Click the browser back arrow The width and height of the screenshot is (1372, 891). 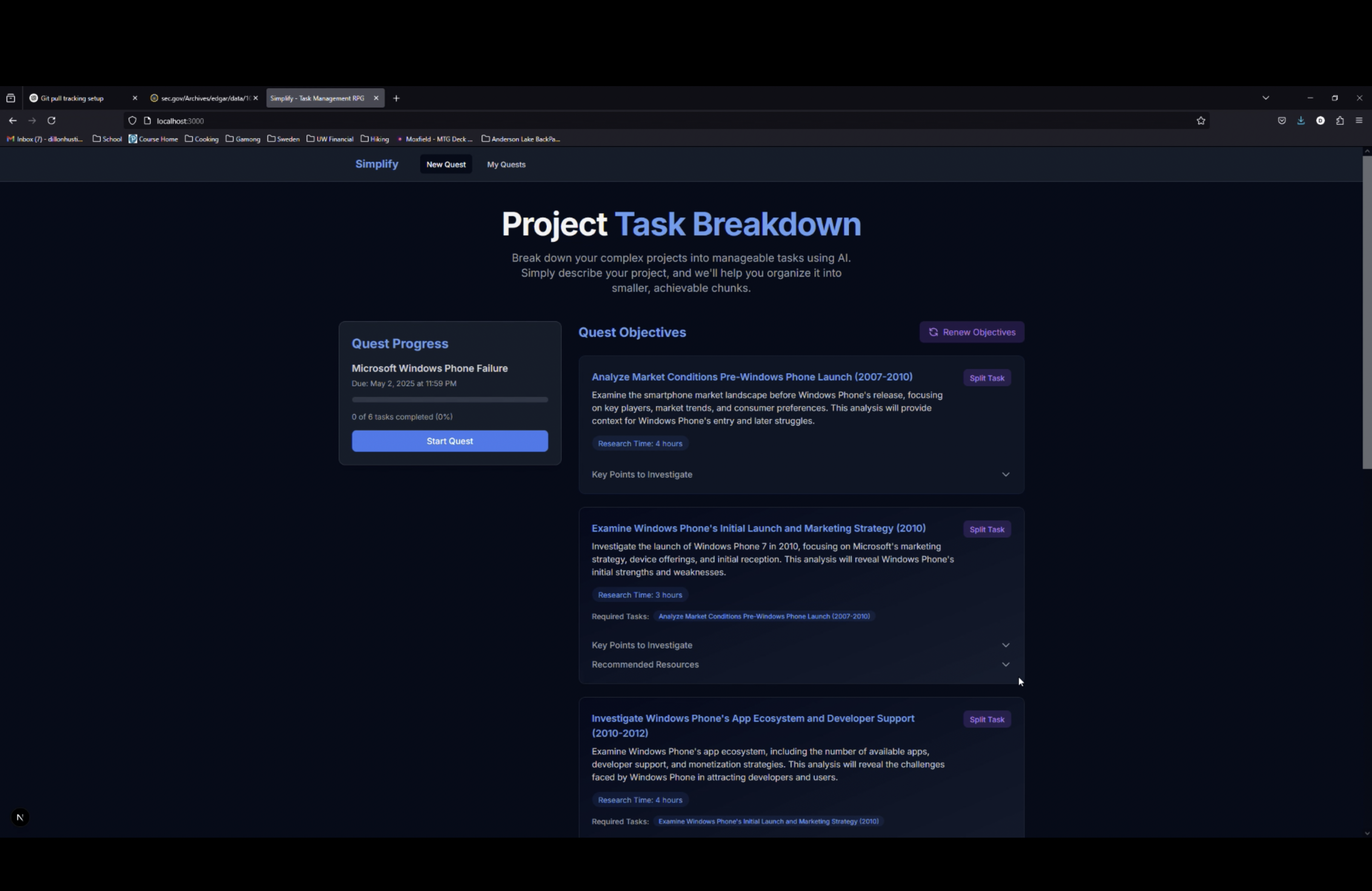(x=13, y=120)
